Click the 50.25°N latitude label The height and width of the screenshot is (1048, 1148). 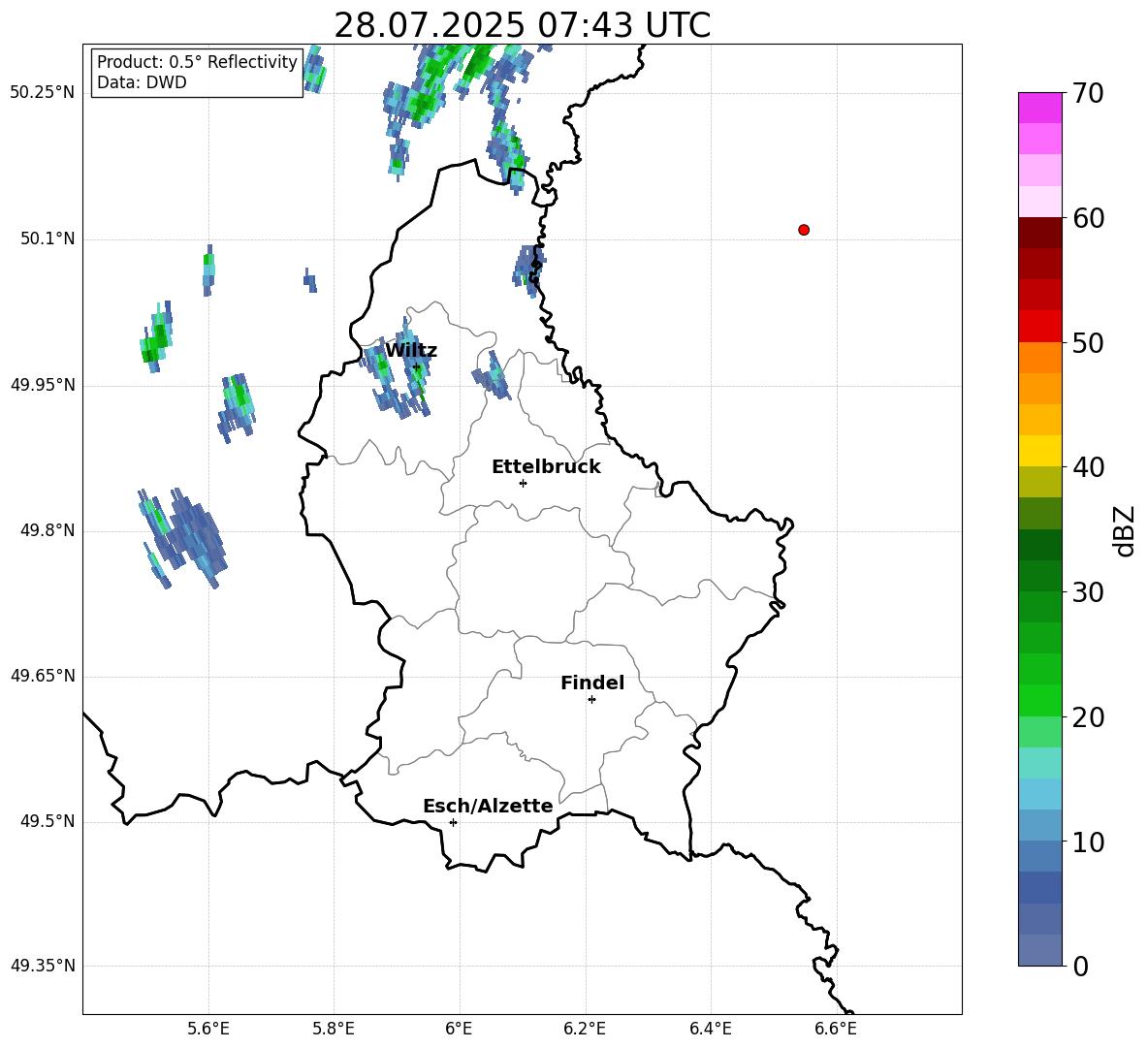42,93
